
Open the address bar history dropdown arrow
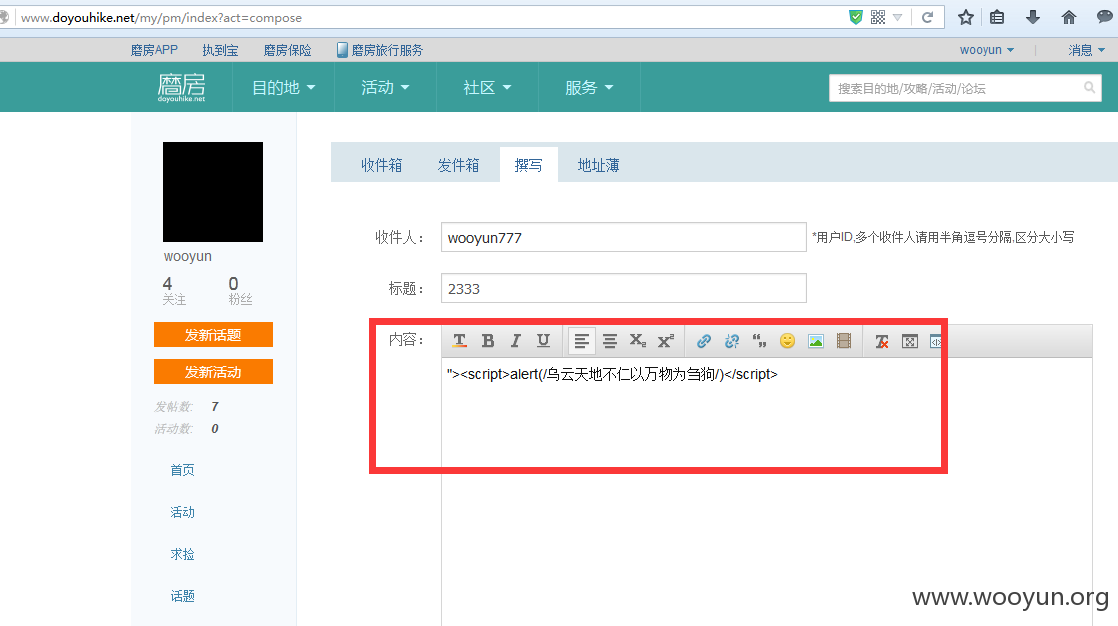click(x=898, y=17)
